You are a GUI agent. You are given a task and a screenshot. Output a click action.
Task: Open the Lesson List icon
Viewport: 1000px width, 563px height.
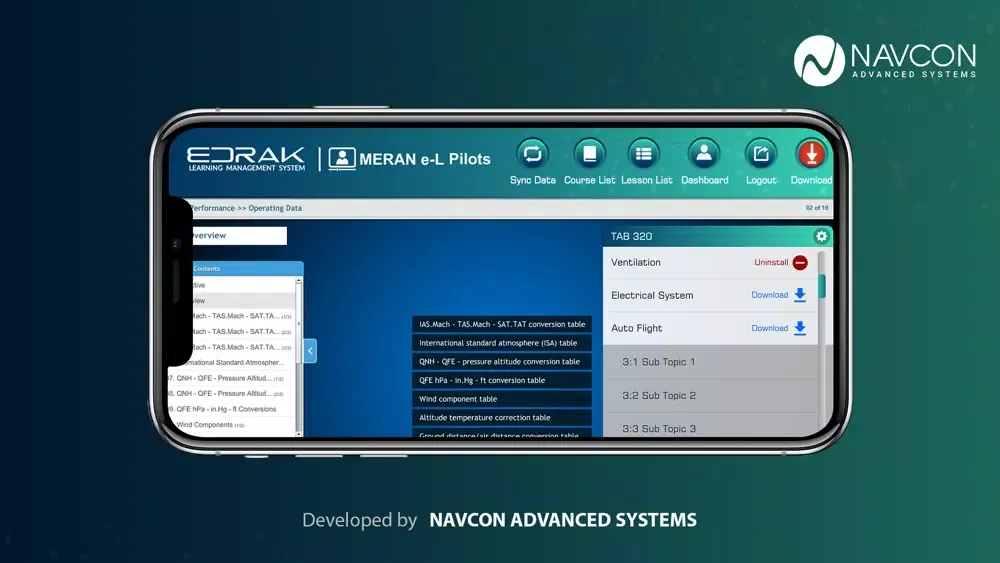pos(643,154)
